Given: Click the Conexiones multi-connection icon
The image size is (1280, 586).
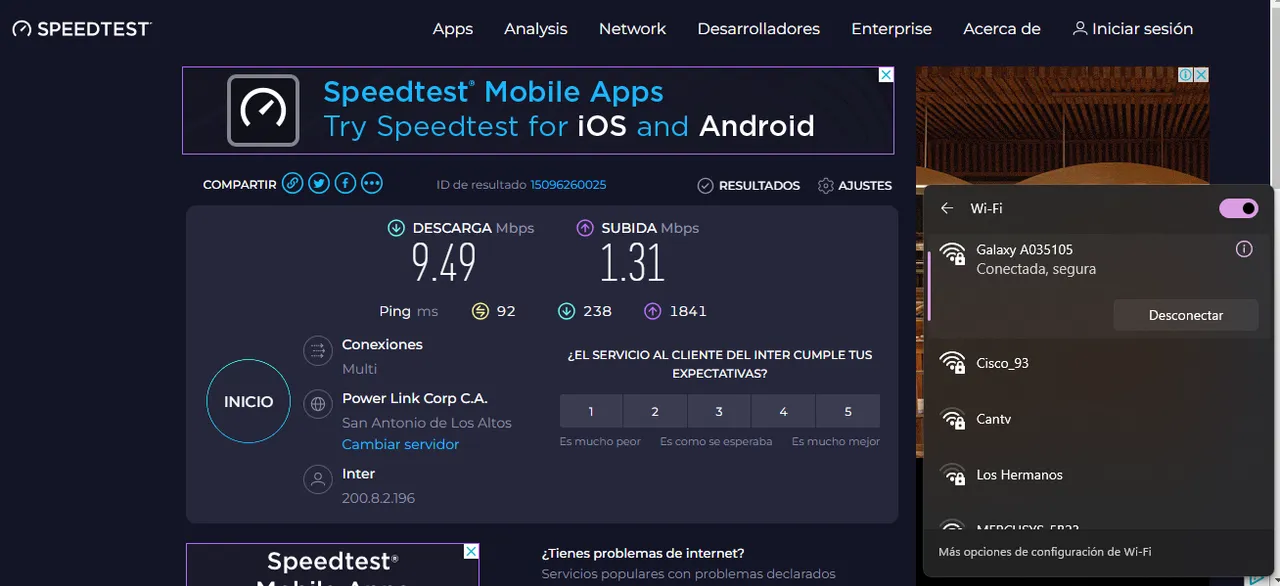Looking at the screenshot, I should pyautogui.click(x=318, y=351).
